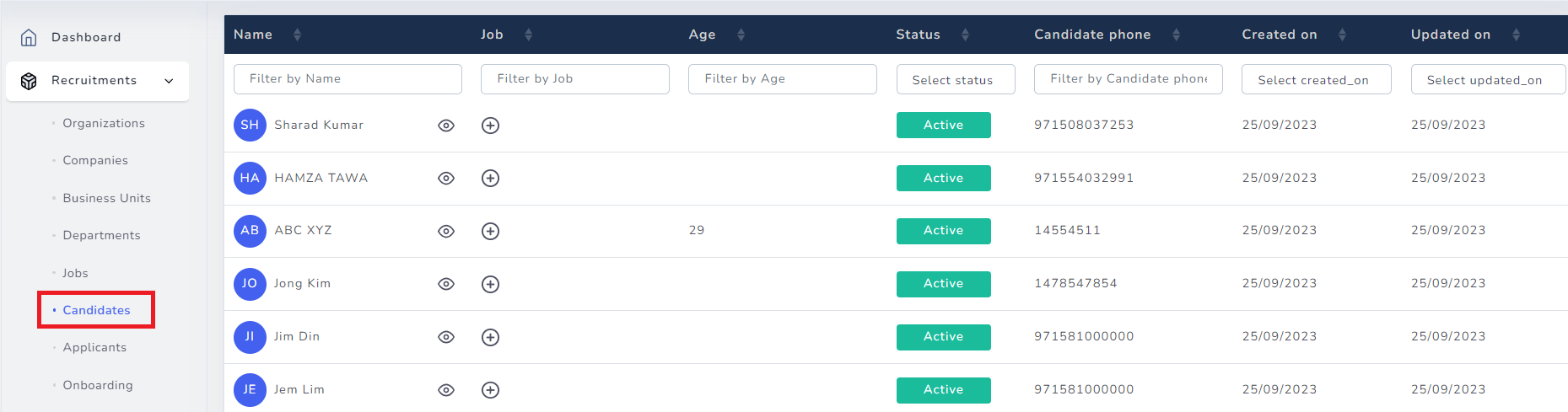Click the JO avatar for Jong Kim
1568x412 pixels.
click(x=250, y=284)
